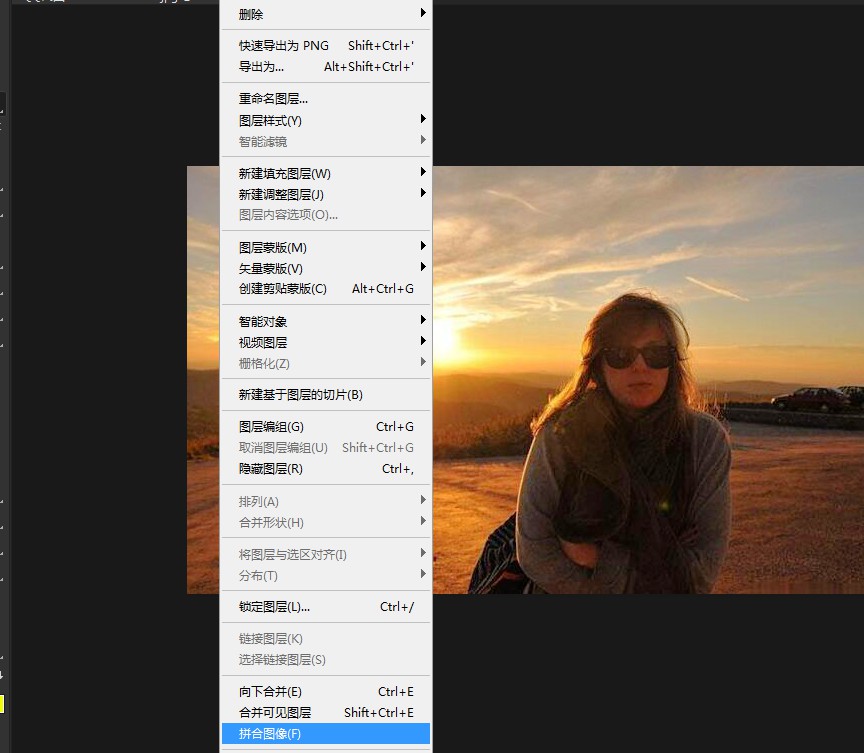Hide layers using 隐藏图层
Screen dimensions: 864x753
click(x=300, y=468)
